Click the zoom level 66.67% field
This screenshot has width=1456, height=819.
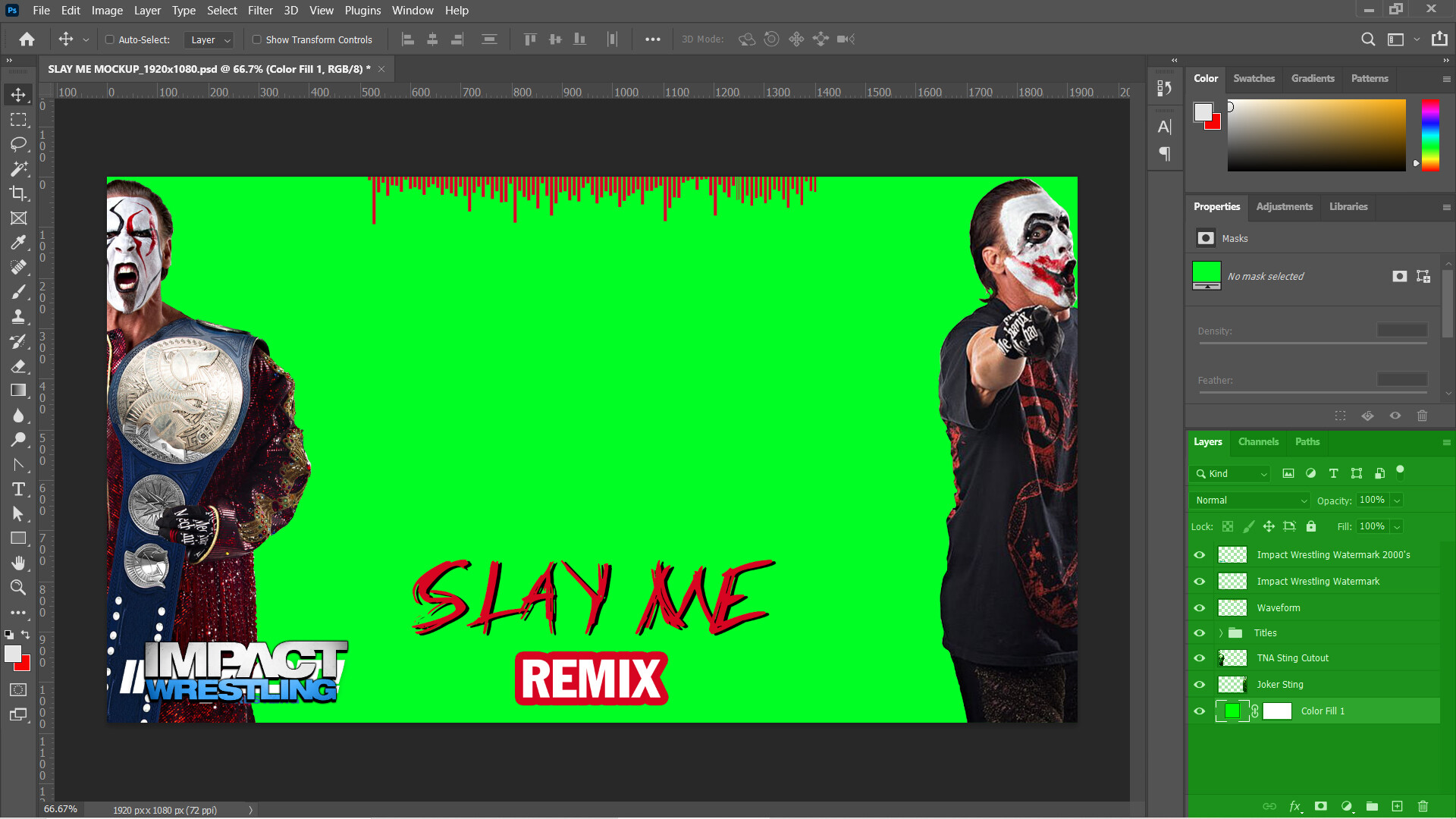61,810
